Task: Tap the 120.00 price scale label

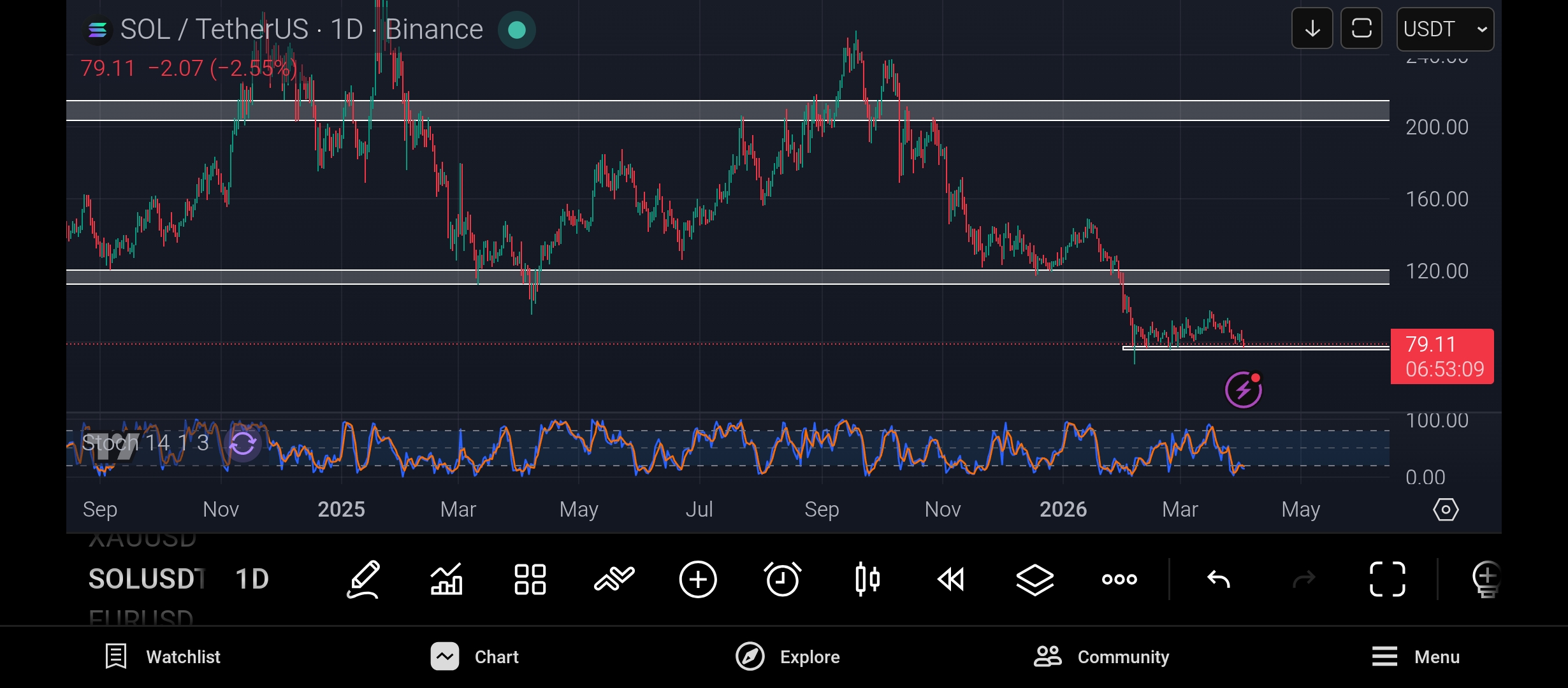Action: click(1437, 271)
